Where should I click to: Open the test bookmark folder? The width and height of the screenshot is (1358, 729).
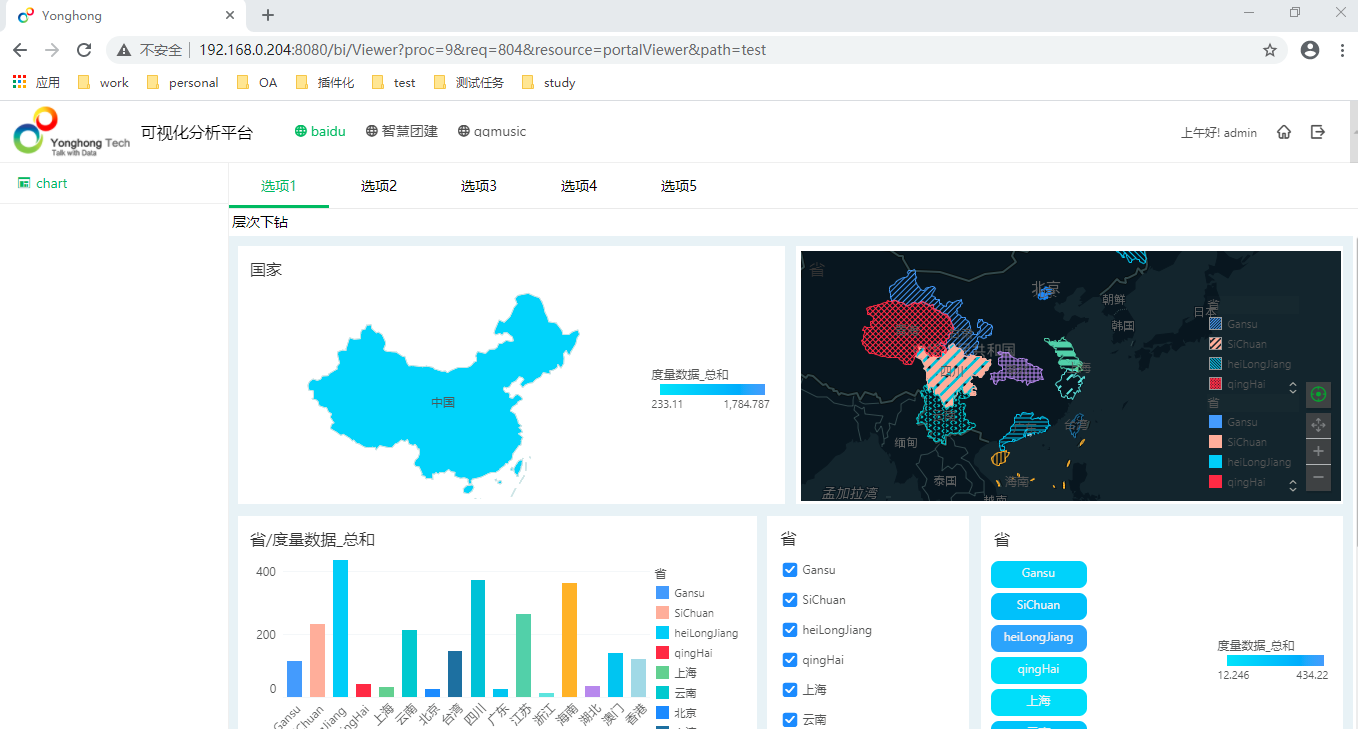coord(393,83)
